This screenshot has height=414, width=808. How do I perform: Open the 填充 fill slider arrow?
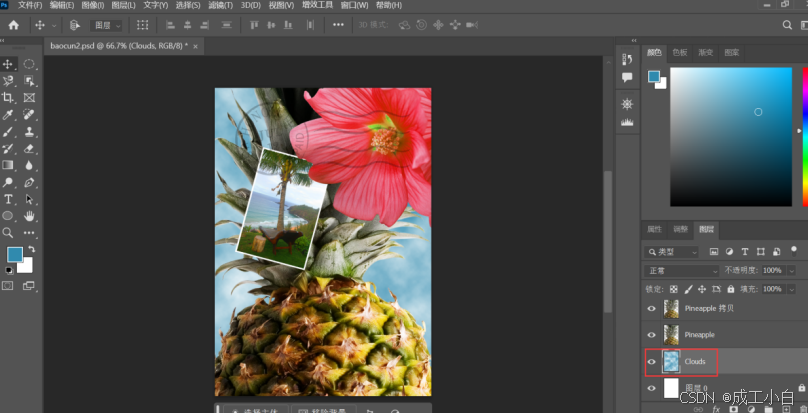(792, 289)
